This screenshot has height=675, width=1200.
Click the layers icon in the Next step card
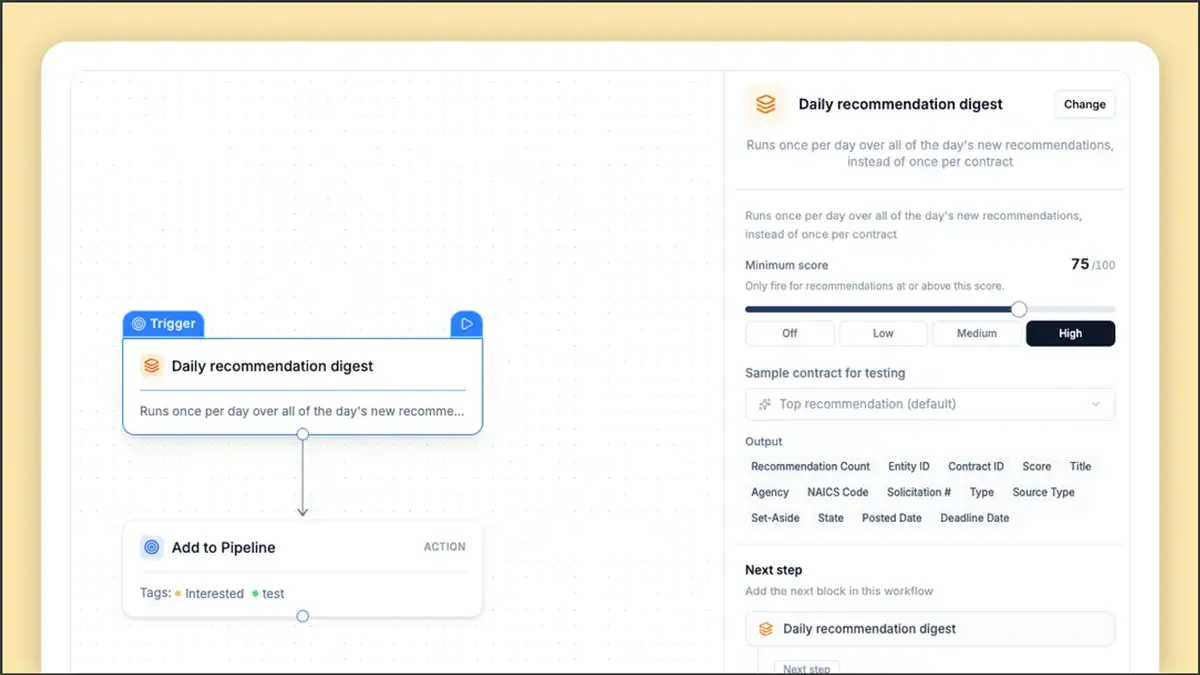coord(766,629)
